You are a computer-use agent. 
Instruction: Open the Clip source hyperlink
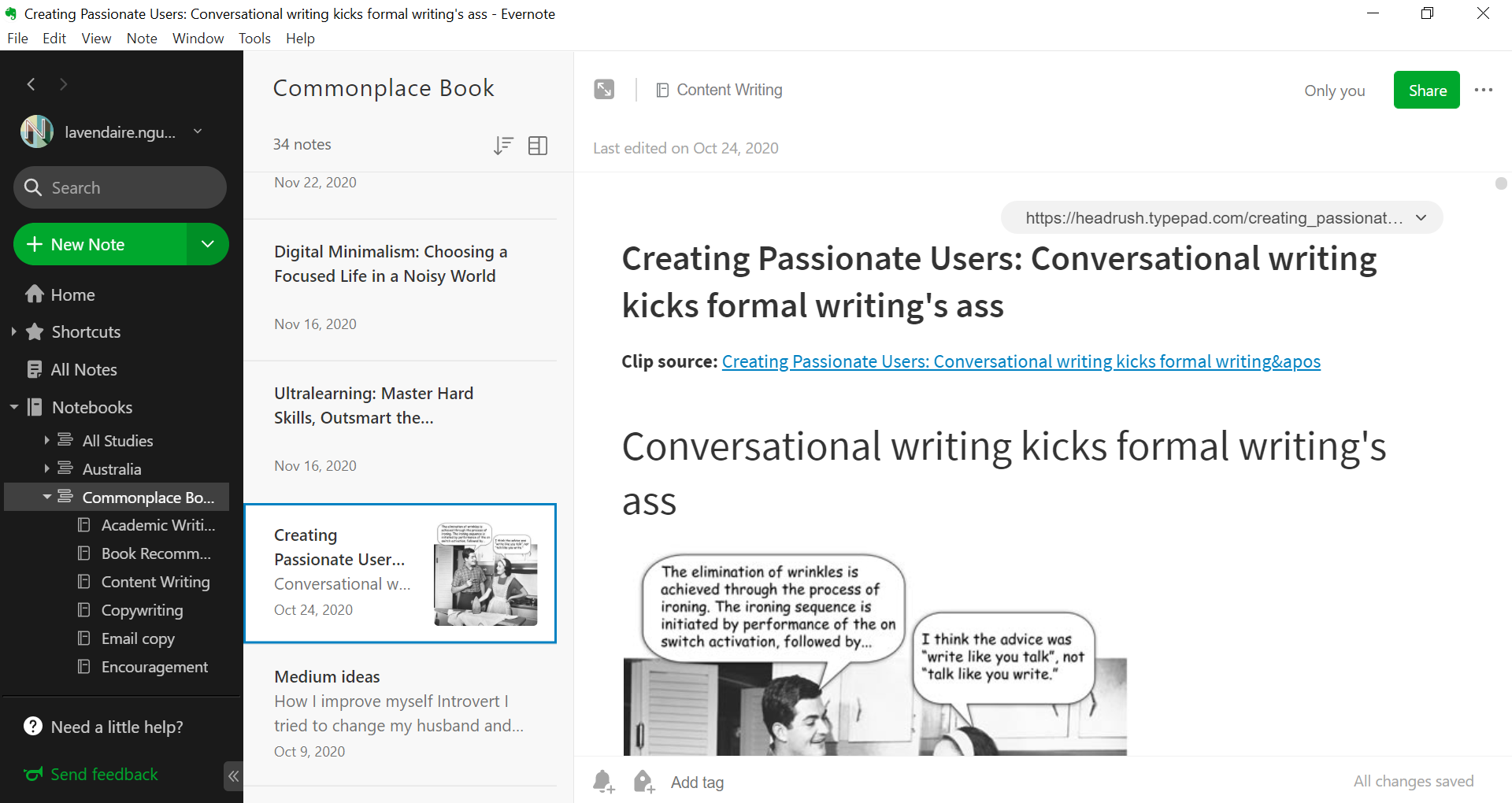pos(1021,361)
